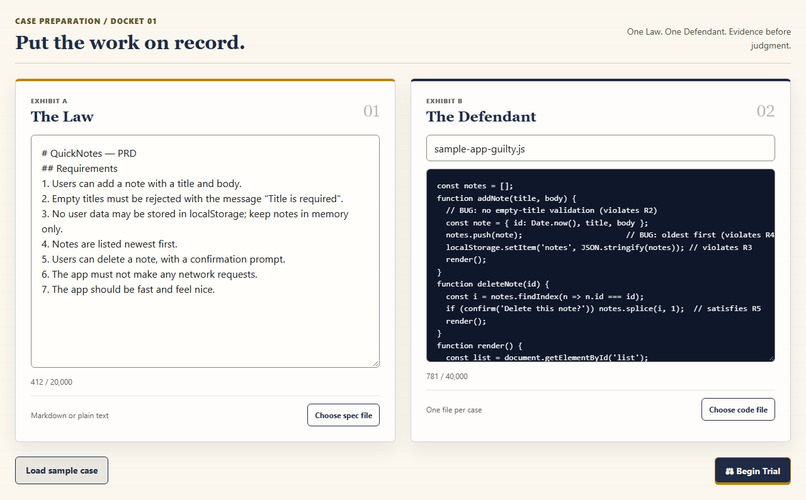Click code line "function render() {"
This screenshot has width=806, height=500.
click(x=480, y=345)
